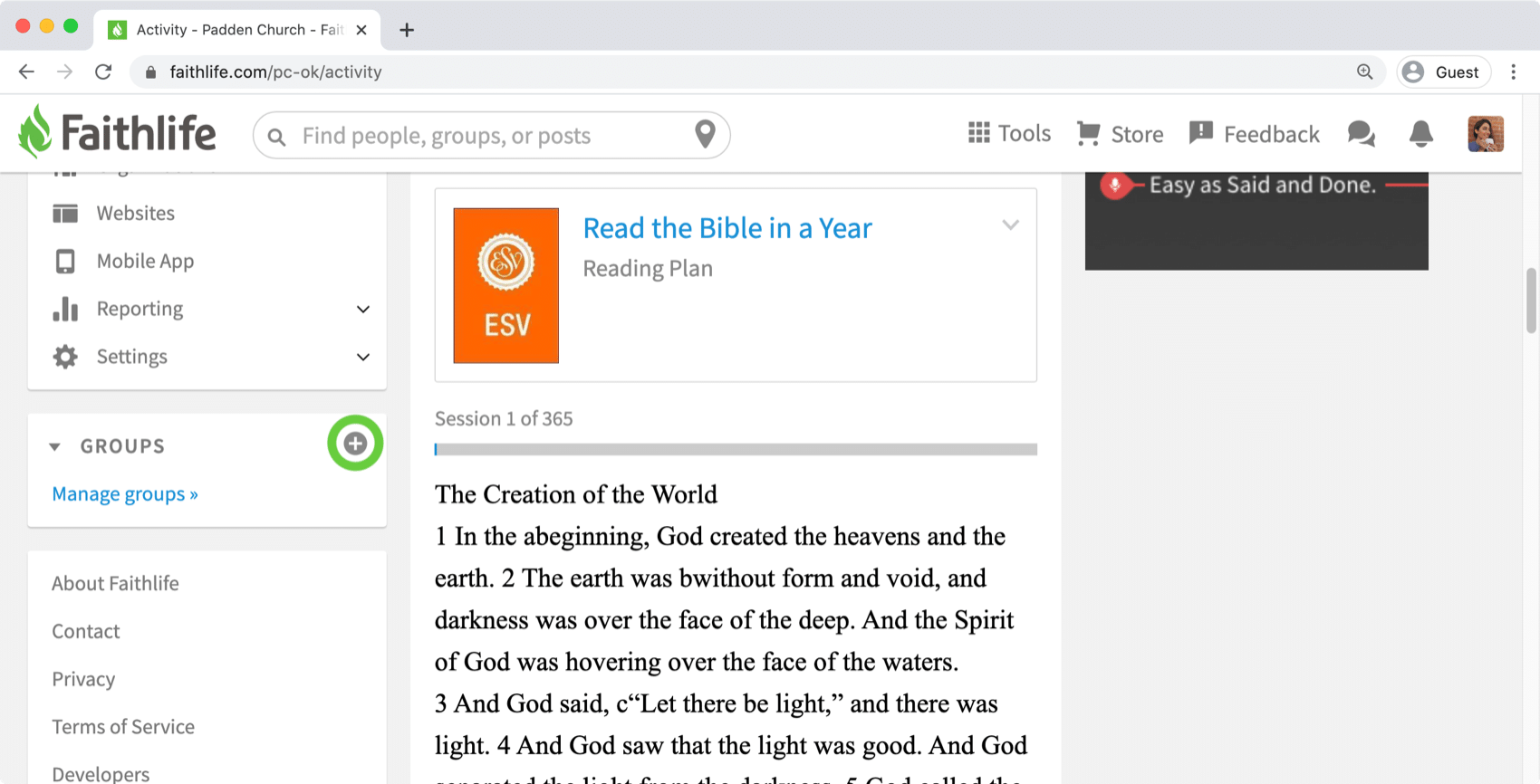Click the search magnifier icon
1540x784 pixels.
pos(277,137)
